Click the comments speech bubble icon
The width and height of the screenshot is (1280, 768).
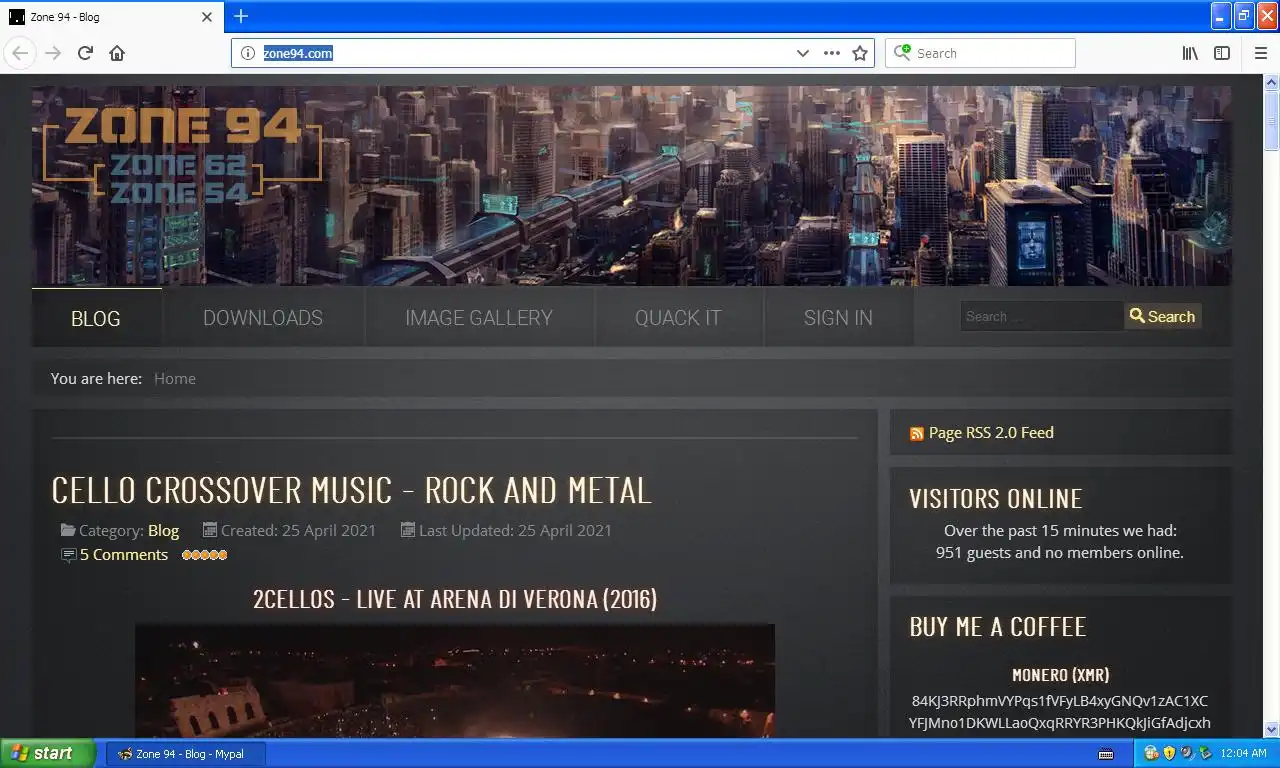click(68, 555)
